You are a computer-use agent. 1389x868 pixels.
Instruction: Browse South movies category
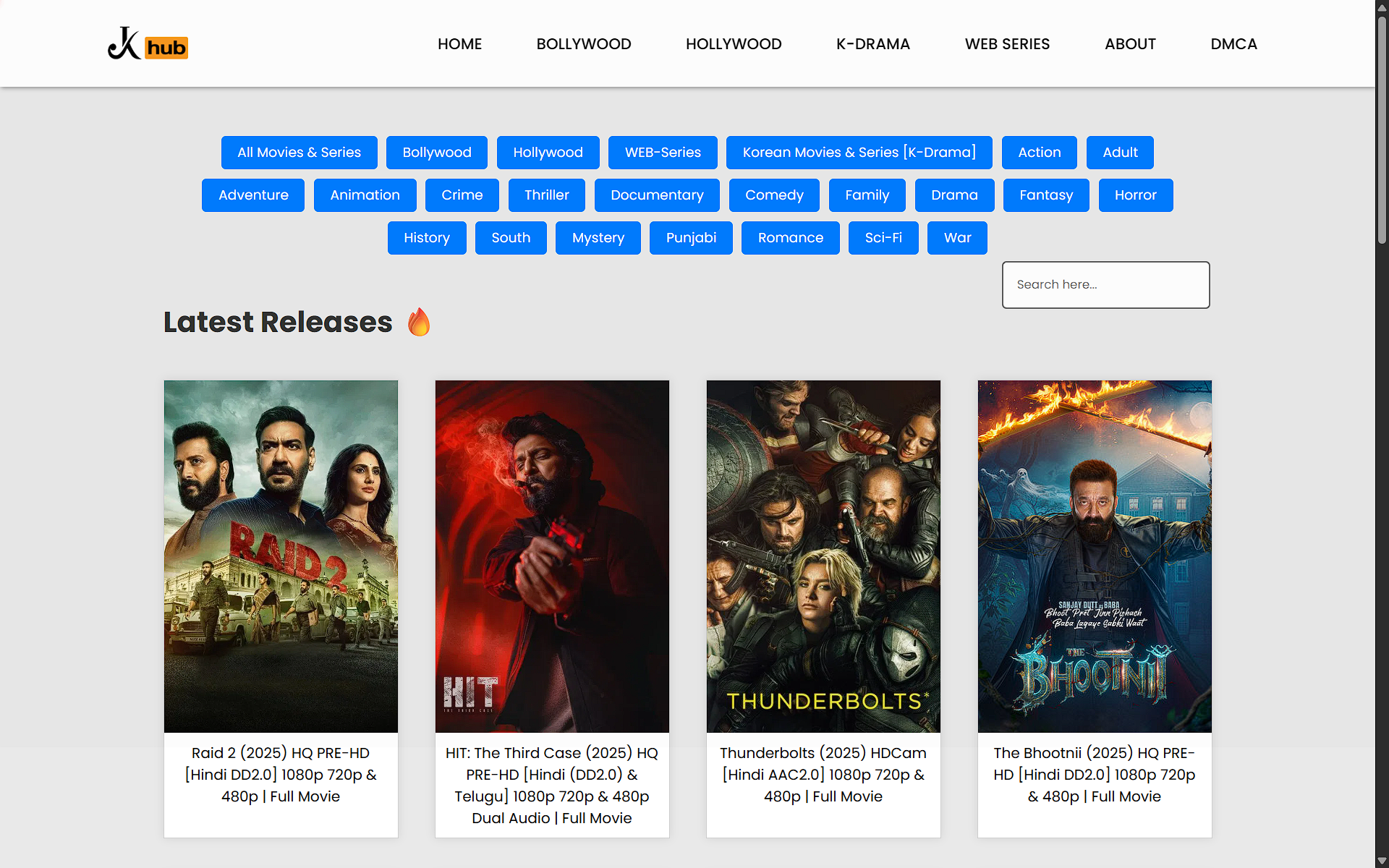click(x=511, y=238)
